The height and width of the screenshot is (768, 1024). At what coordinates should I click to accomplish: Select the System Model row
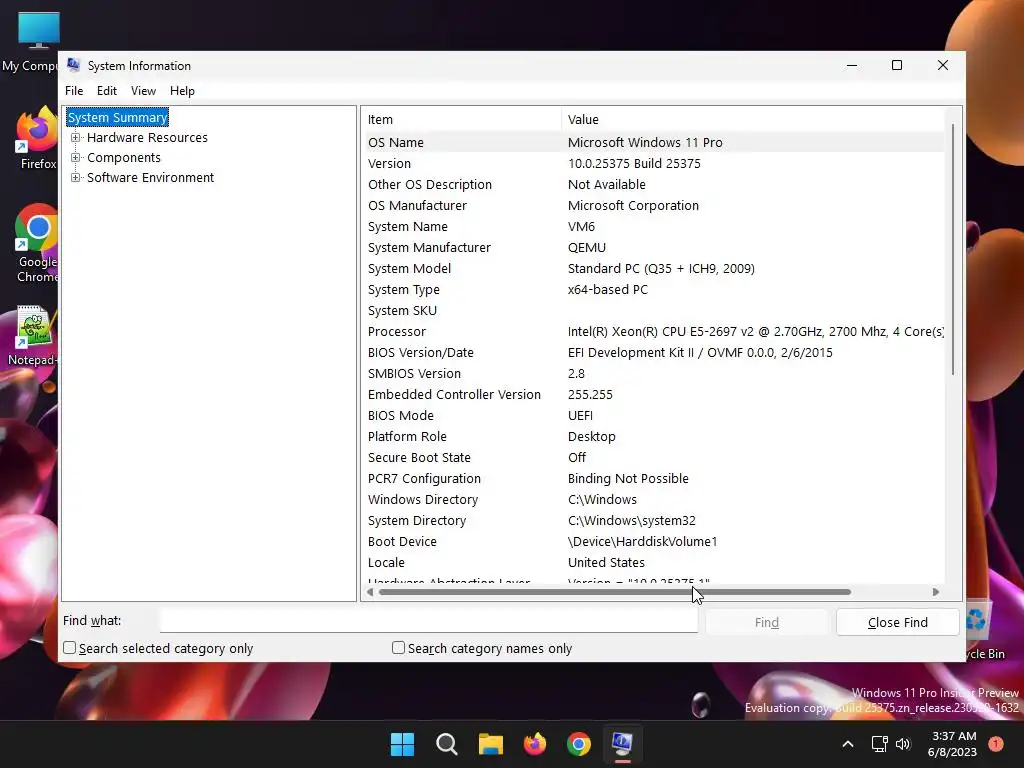click(655, 268)
